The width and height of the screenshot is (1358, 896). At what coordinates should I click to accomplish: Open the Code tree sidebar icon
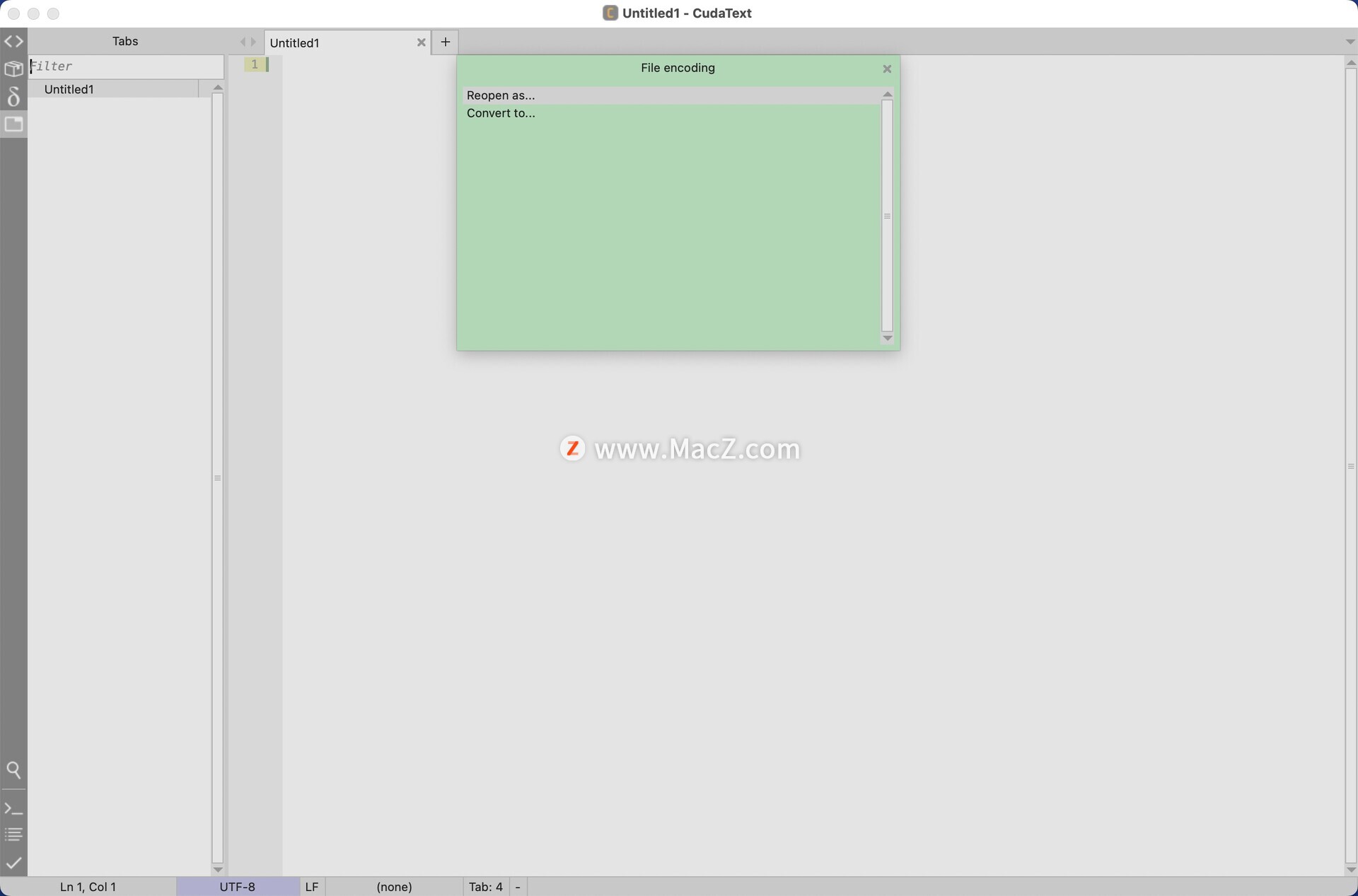click(13, 42)
